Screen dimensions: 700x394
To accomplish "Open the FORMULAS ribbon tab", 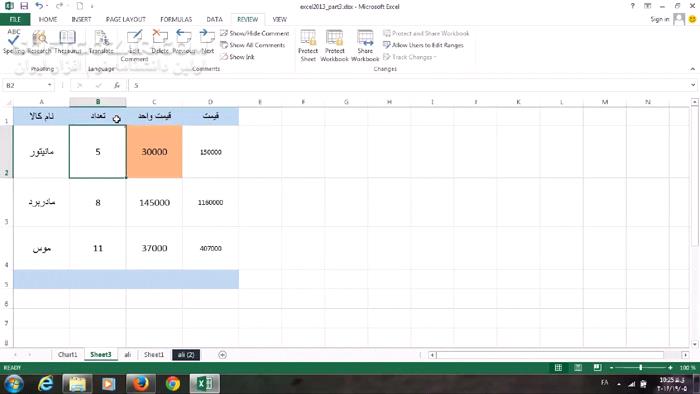I will (x=176, y=20).
